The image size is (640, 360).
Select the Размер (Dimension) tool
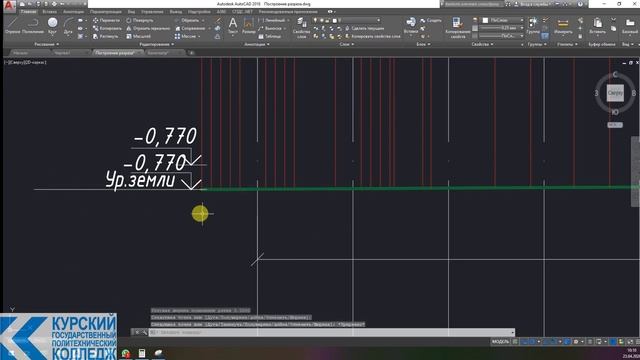click(x=249, y=25)
